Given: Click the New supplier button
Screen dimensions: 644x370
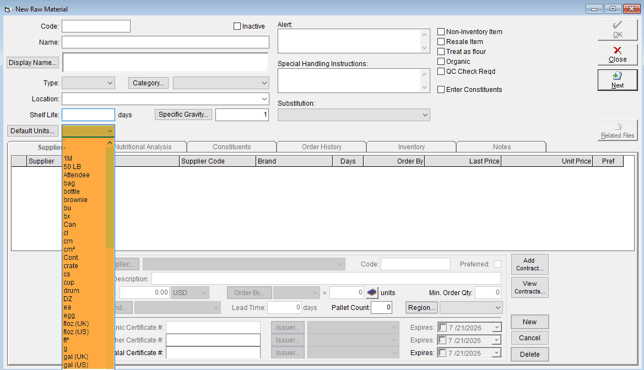Looking at the screenshot, I should [529, 322].
